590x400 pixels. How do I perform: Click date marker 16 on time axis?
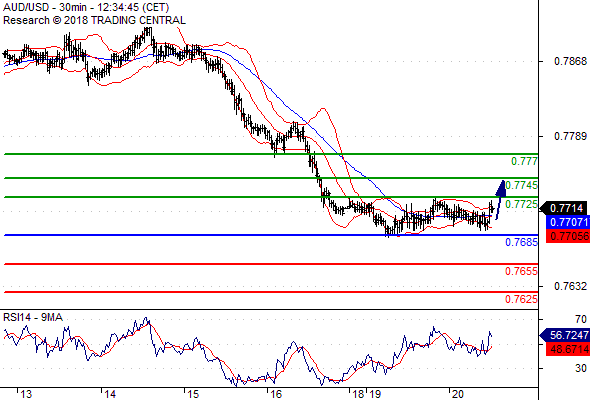276,394
